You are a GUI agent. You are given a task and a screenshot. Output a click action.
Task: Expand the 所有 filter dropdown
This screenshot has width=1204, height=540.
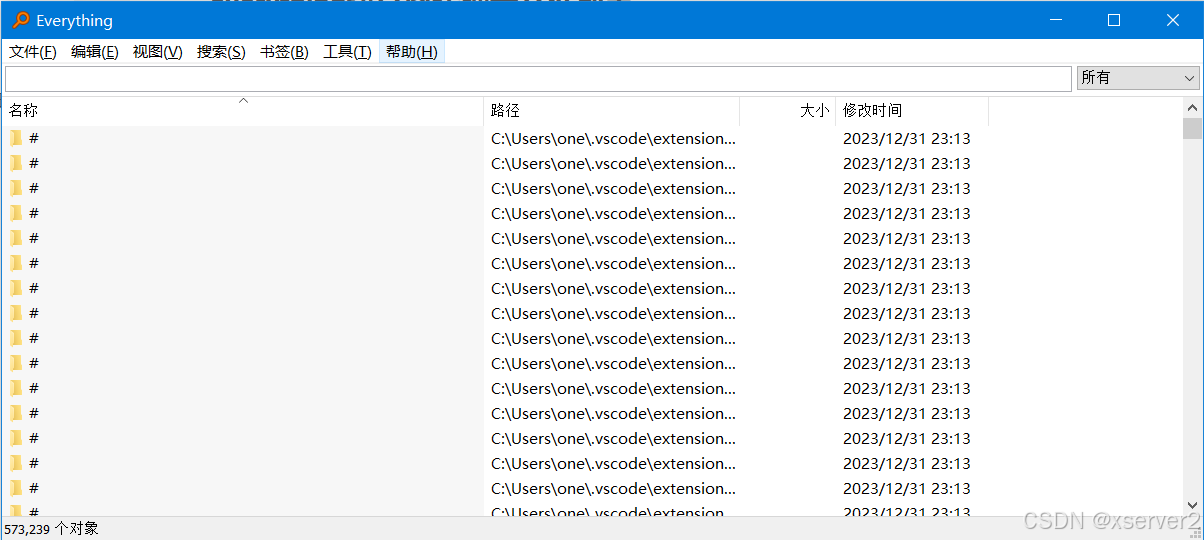[1138, 78]
